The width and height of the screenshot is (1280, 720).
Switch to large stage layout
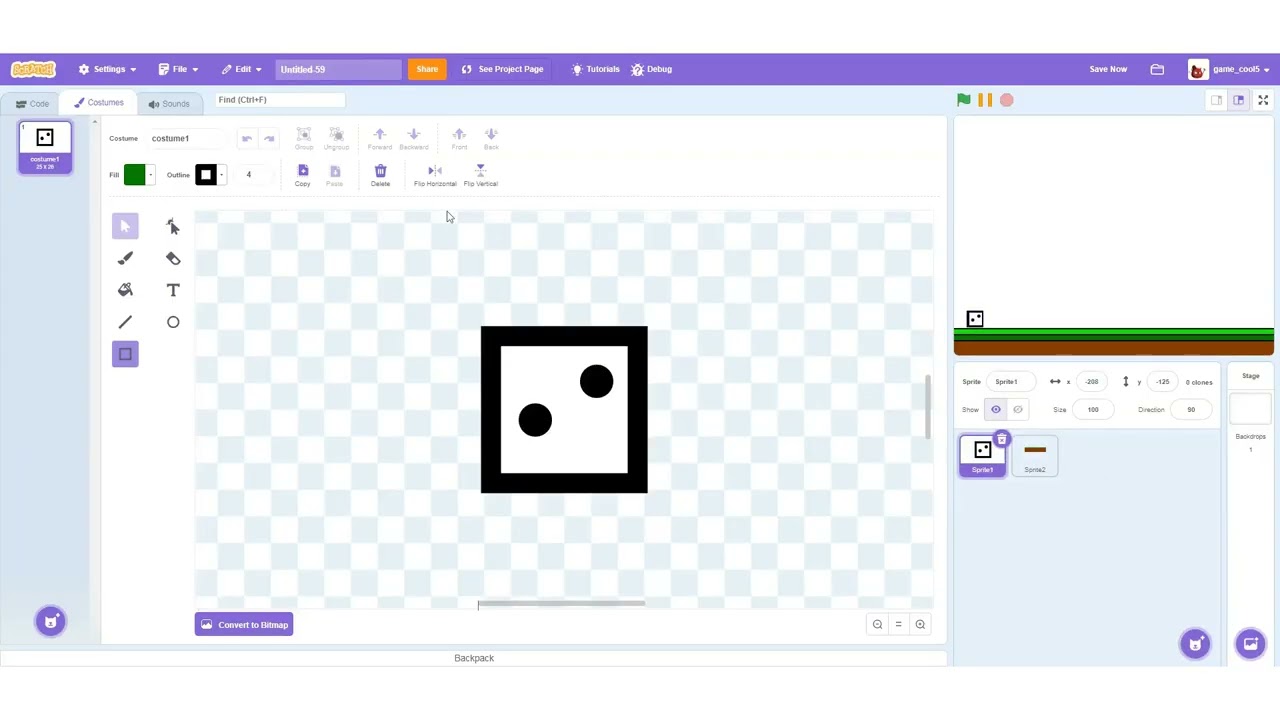point(1238,100)
